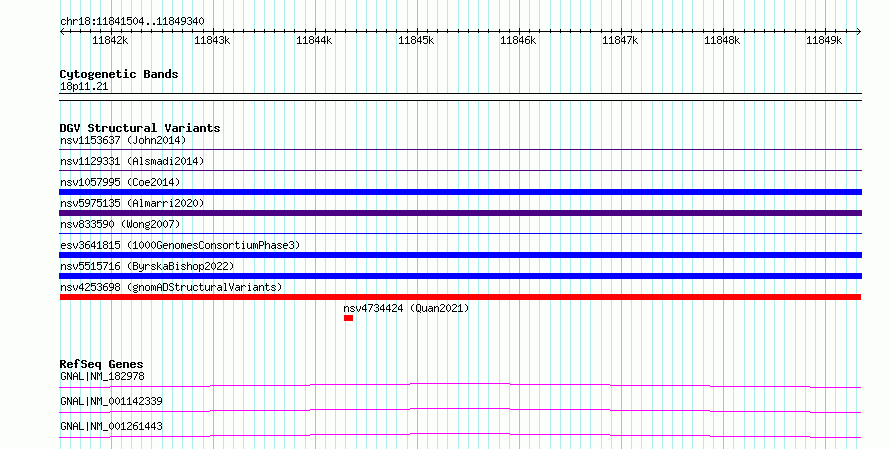The width and height of the screenshot is (890, 449).
Task: Open the RefSeq Genes track heading
Action: click(102, 364)
